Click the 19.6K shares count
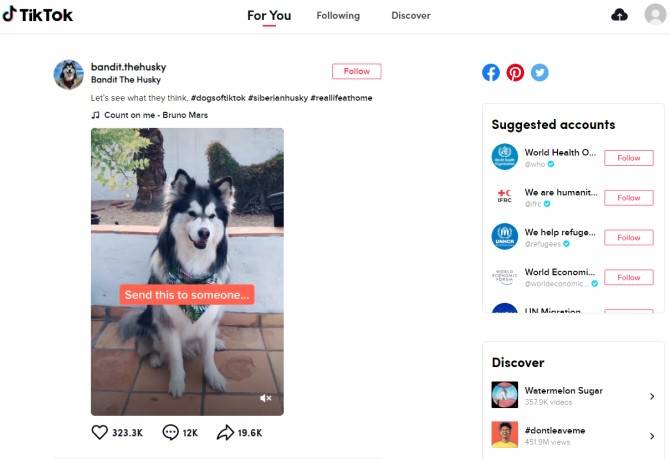 pos(250,433)
